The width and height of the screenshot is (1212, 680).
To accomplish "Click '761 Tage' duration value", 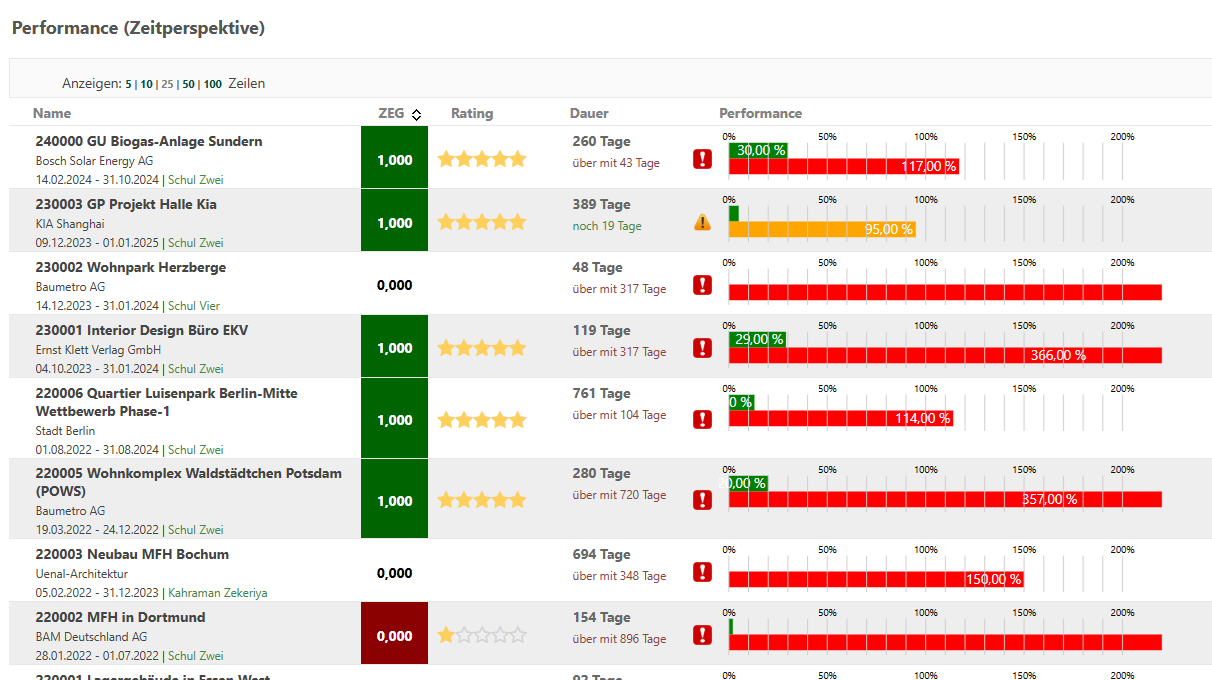I will pos(601,393).
